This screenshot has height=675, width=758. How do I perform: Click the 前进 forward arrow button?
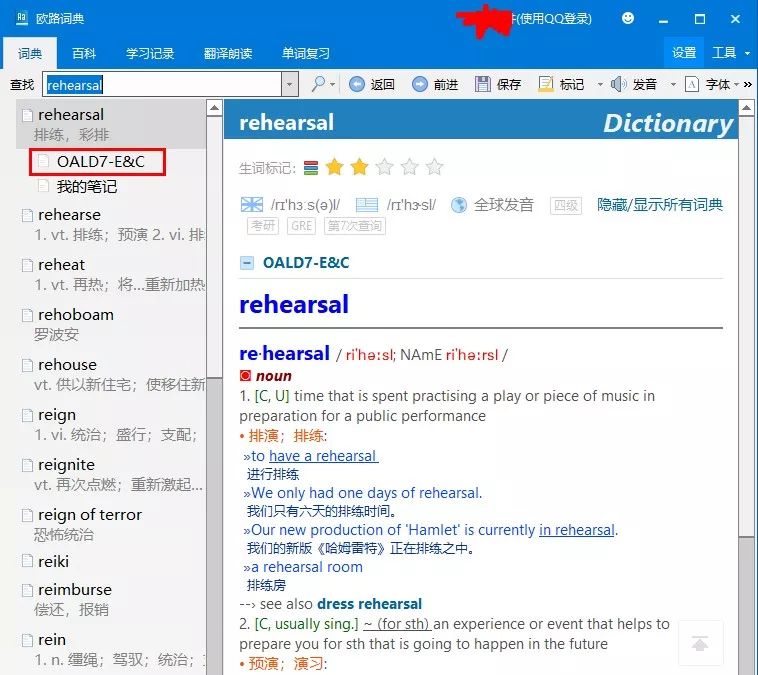420,84
